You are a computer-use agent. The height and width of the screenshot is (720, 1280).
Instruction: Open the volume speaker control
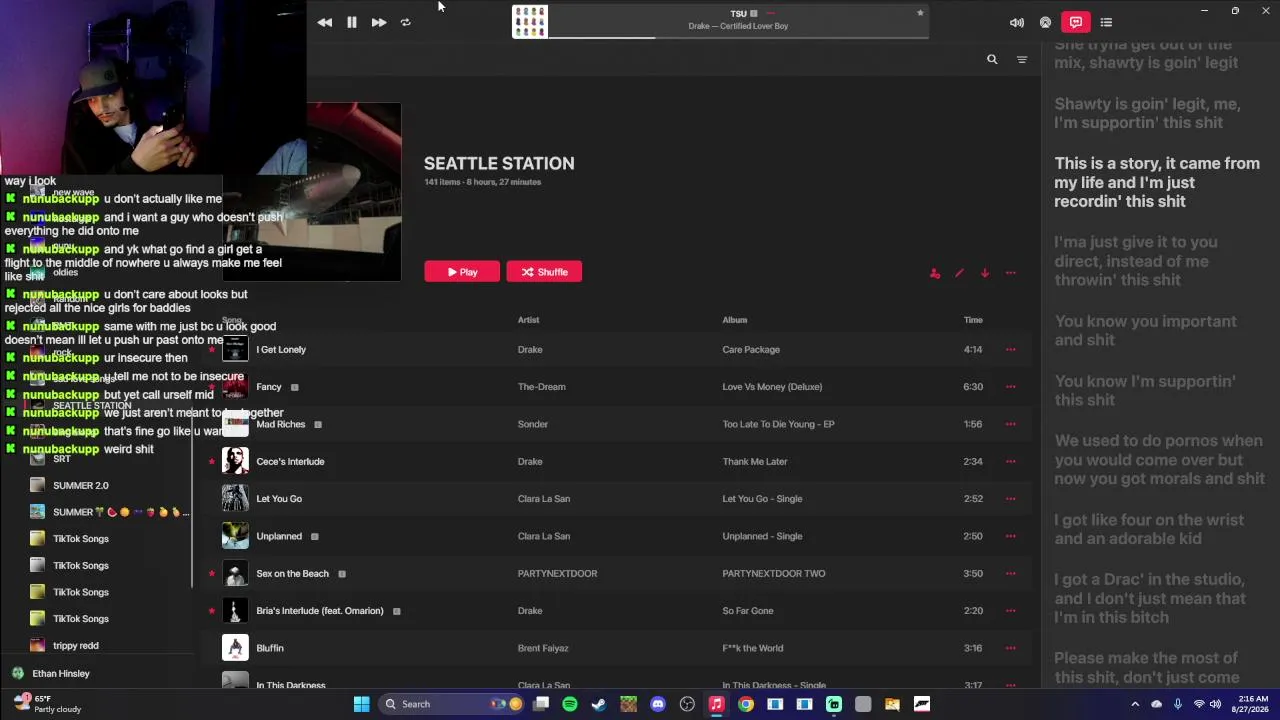click(x=1017, y=22)
